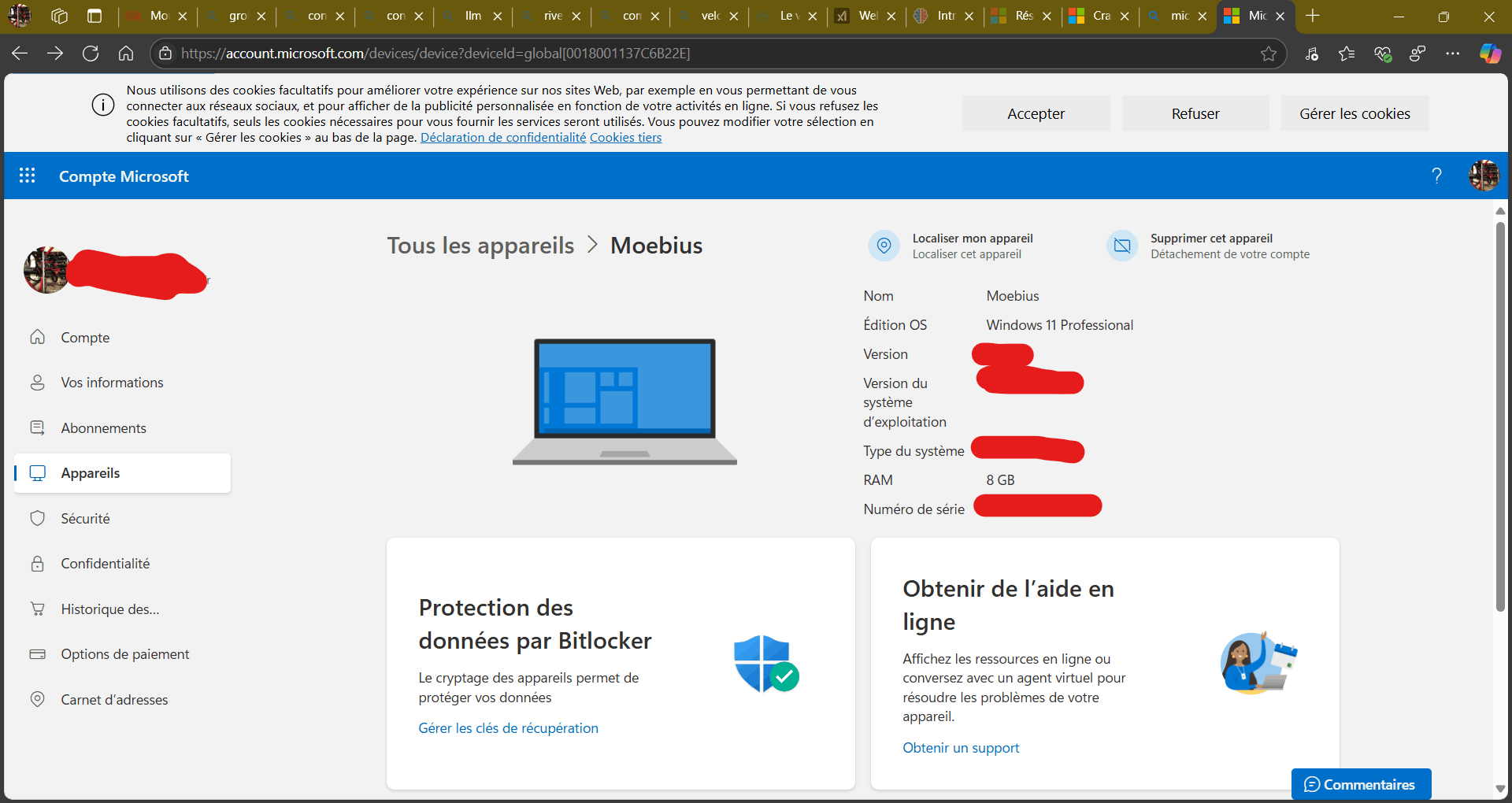Click the Bitlocker shield icon
Viewport: 1512px width, 803px height.
tap(765, 664)
